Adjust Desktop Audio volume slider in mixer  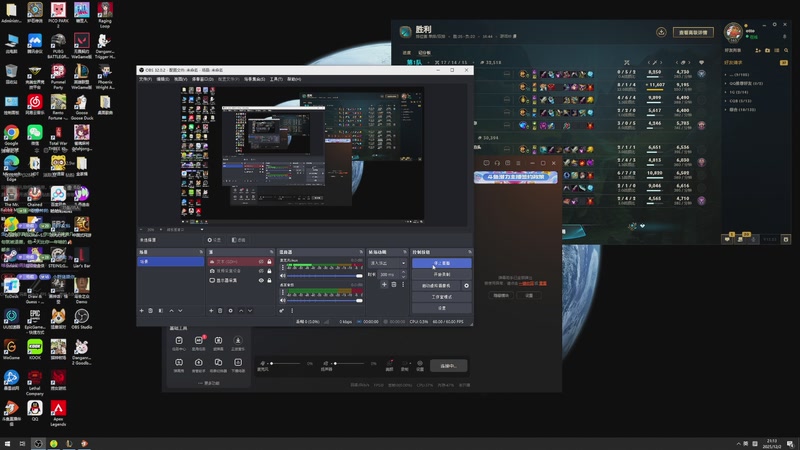[x=323, y=301]
